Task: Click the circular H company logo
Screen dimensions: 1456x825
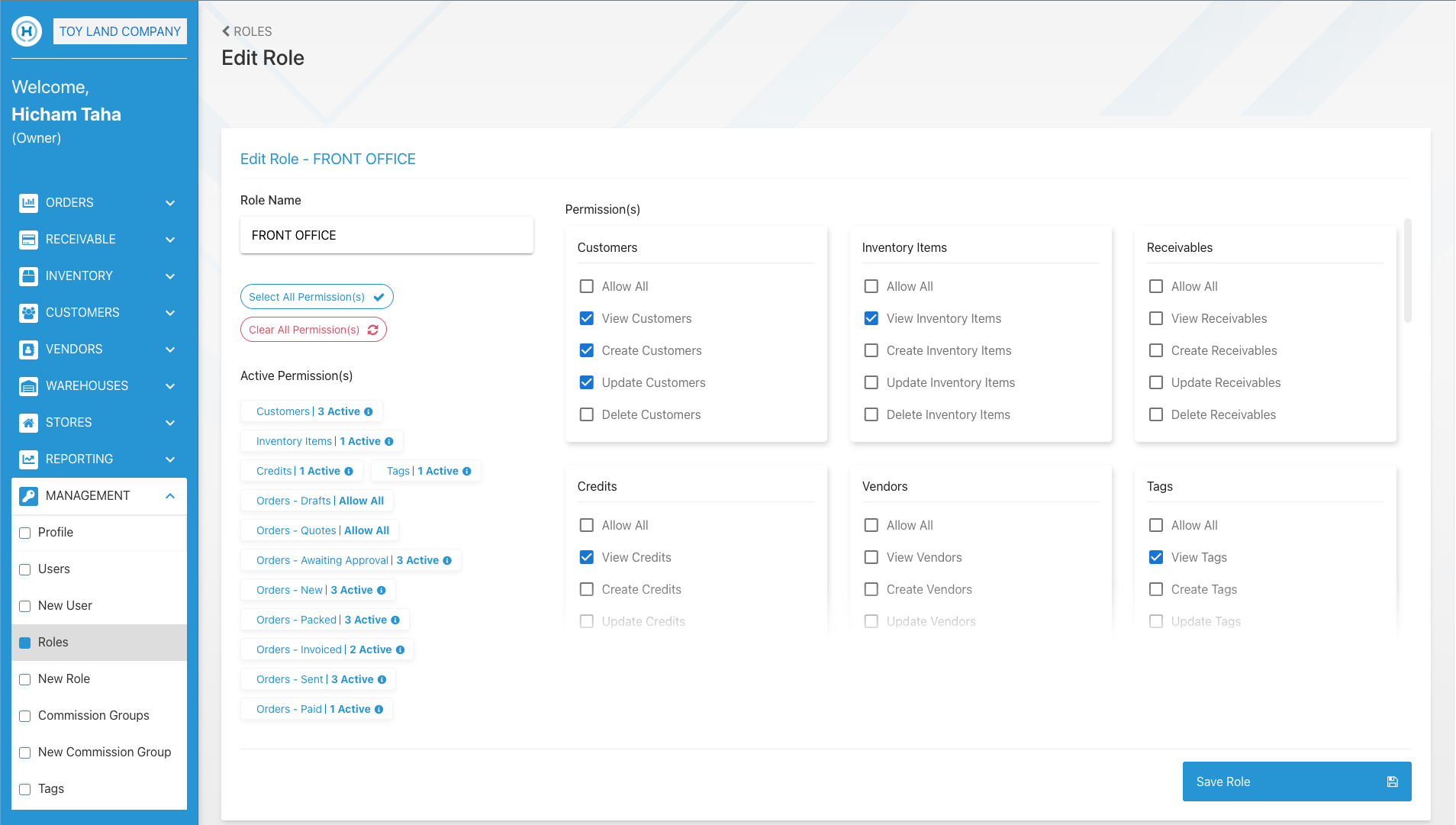Action: (x=27, y=31)
